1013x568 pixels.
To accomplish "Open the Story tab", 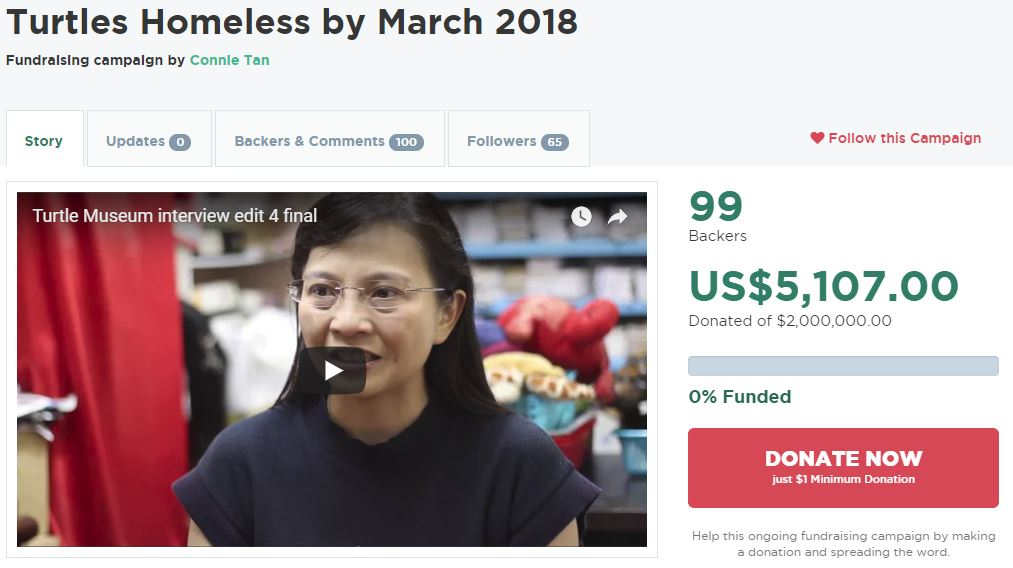I will [x=45, y=140].
